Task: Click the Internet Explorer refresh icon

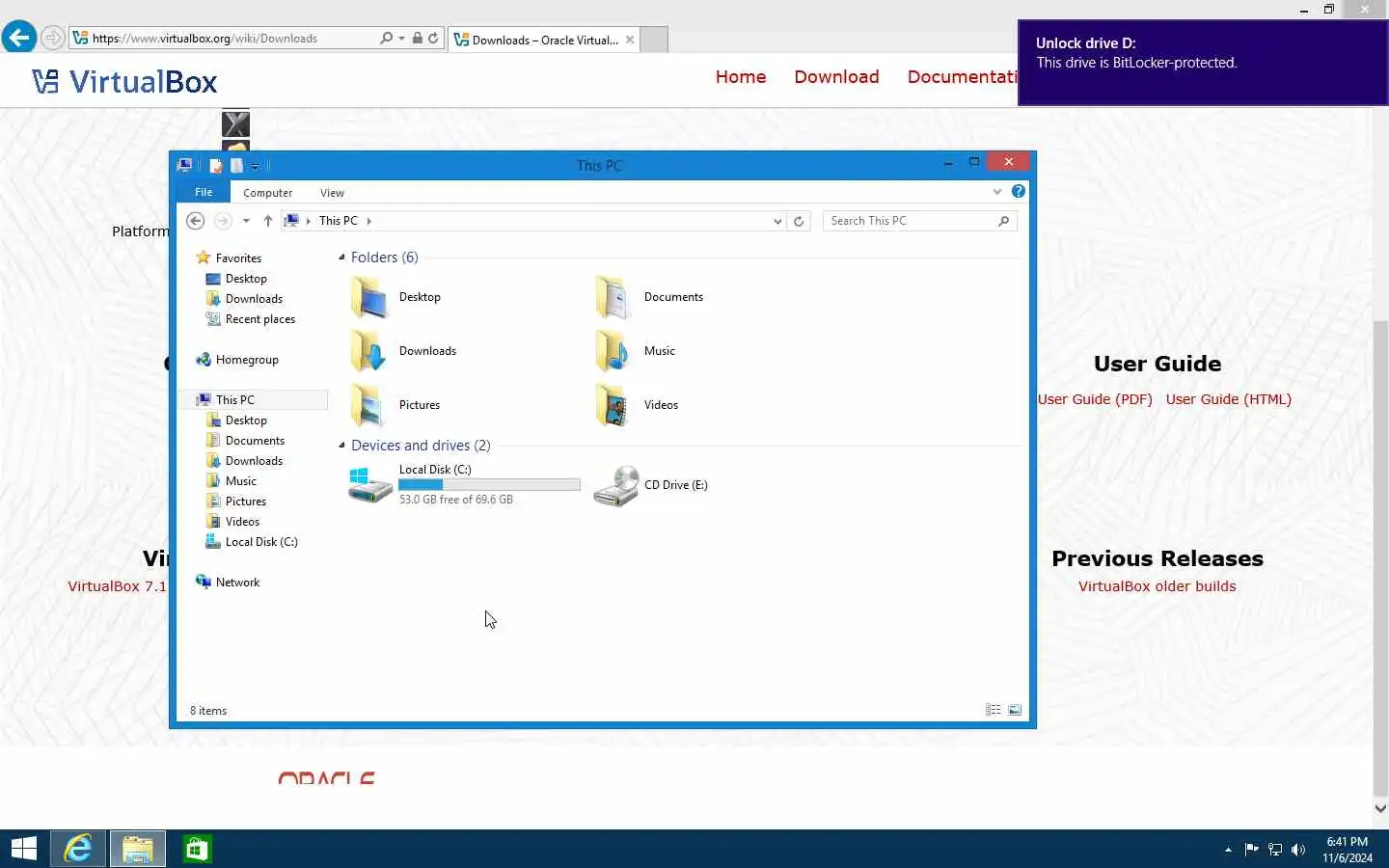Action: coord(433,39)
